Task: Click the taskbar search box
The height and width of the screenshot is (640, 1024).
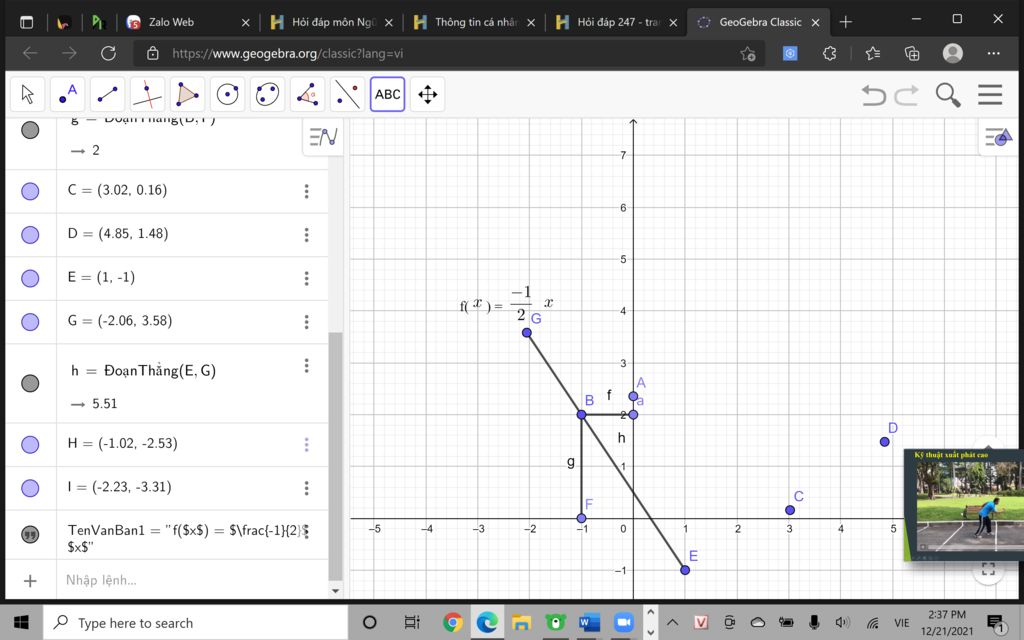Action: (x=196, y=622)
